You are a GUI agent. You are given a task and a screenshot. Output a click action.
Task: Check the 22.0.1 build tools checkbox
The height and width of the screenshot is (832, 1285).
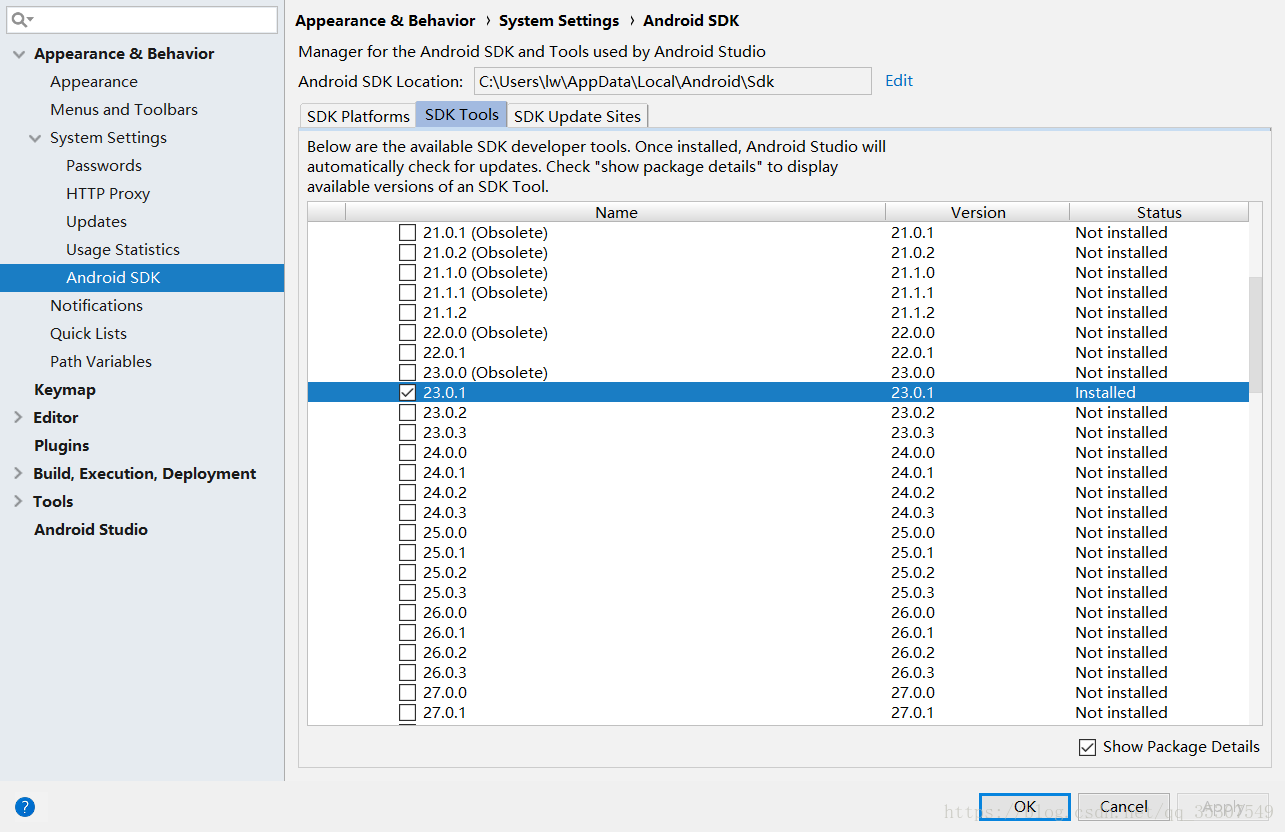tap(407, 352)
